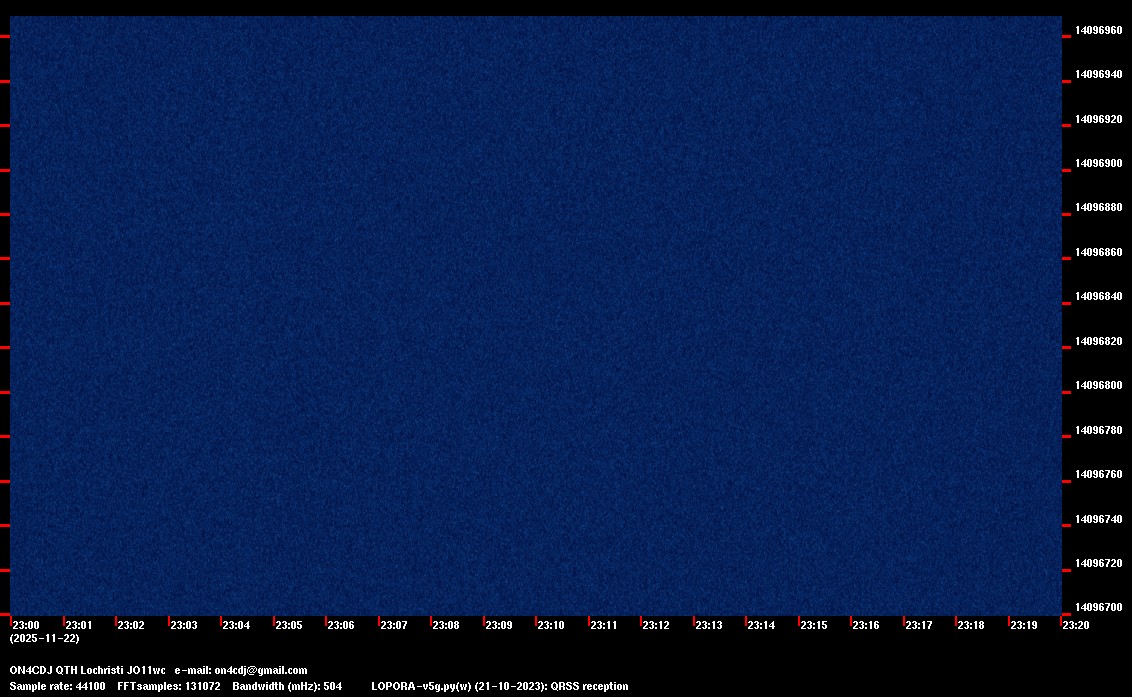The image size is (1132, 697).
Task: Click the 23:18 time axis label
Action: click(x=970, y=625)
